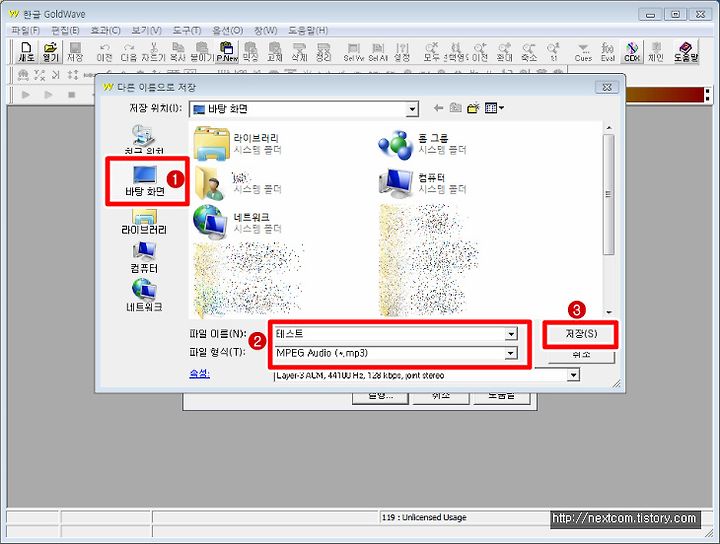Click the 저장(S) save button

[x=581, y=334]
